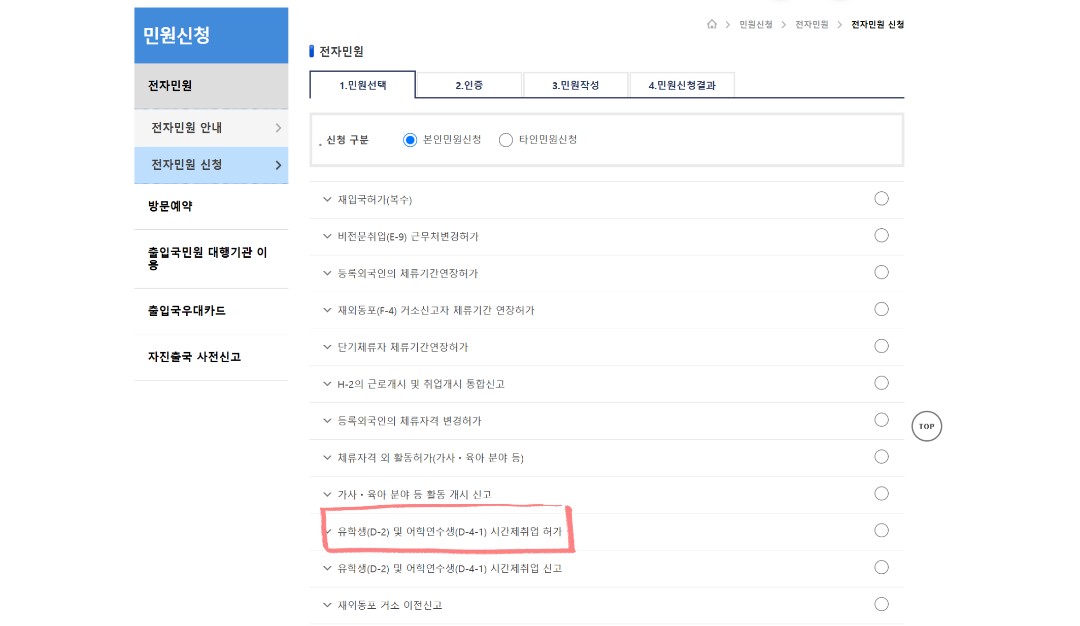Click text 유학생(D-2) 및 어학연수생(D-4-1) 시간제취업 허가
This screenshot has height=626, width=1080.
pos(449,532)
